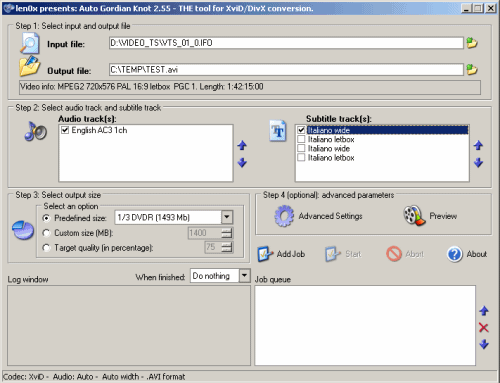
Task: Click Video info MPEG2 720x576 text
Action: click(x=142, y=87)
